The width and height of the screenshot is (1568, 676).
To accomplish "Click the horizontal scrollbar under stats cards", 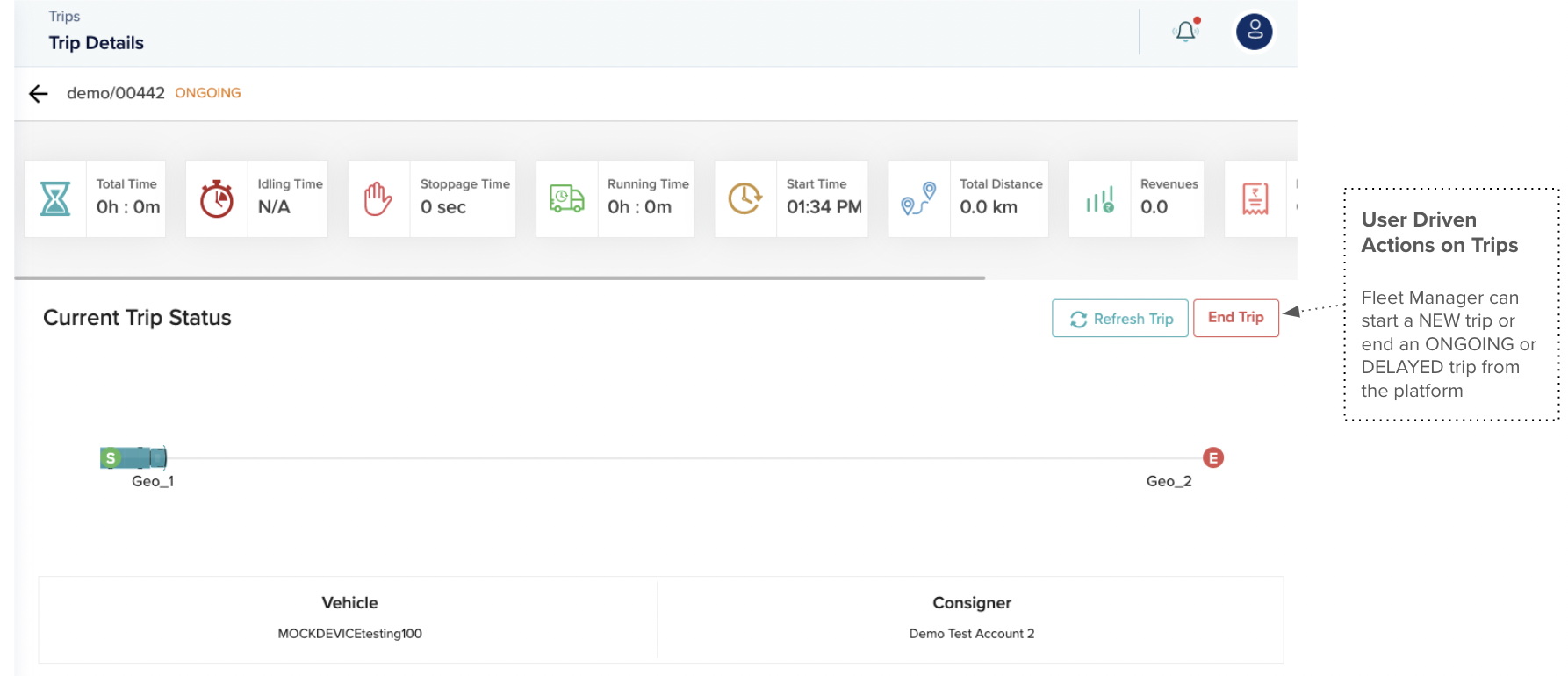I will pos(500,277).
